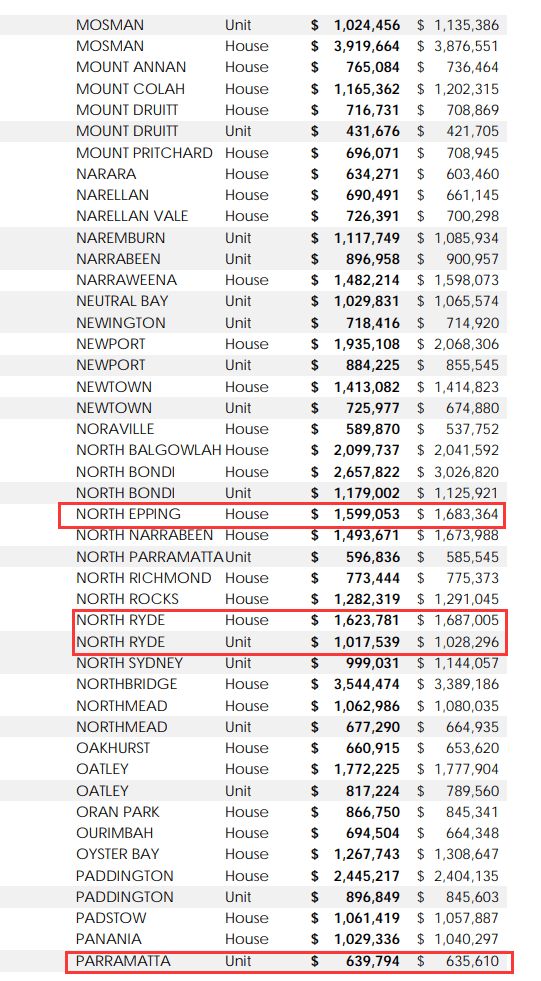Click the value 1,202,315

click(467, 89)
